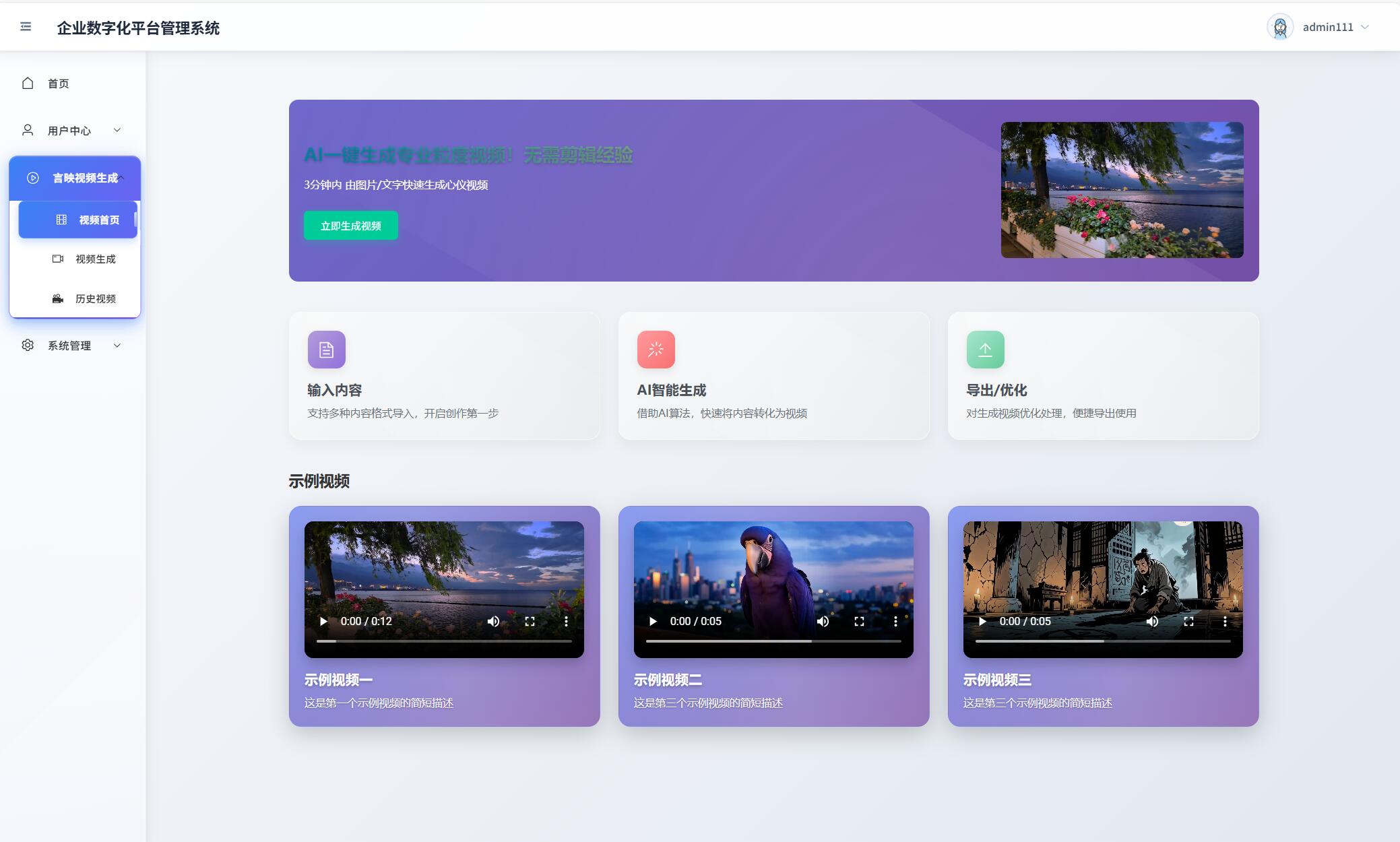Open the admin111 account dropdown arrow
The image size is (1400, 842).
pyautogui.click(x=1365, y=27)
